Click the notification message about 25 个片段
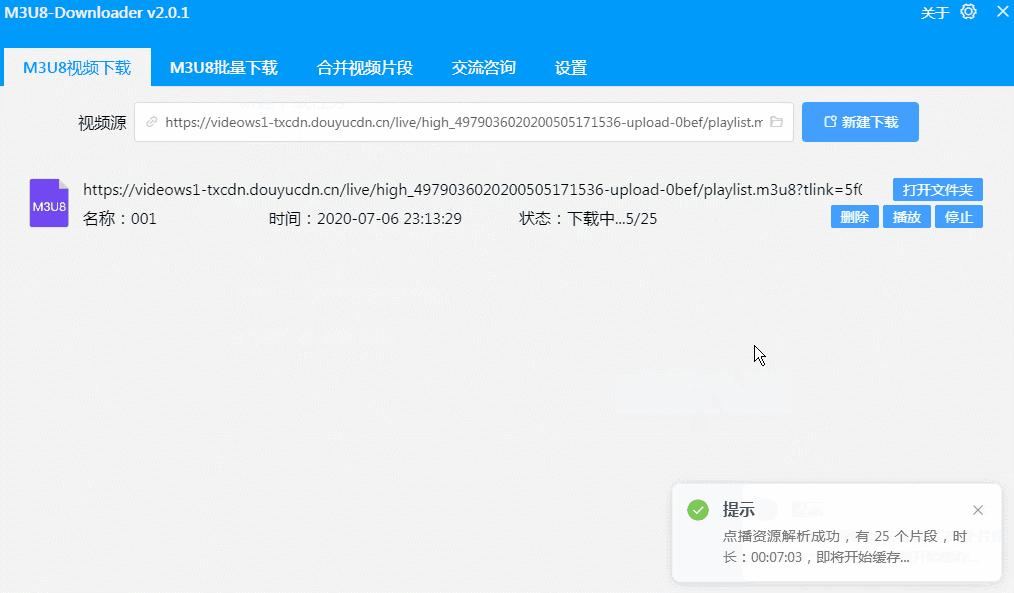 click(x=845, y=546)
